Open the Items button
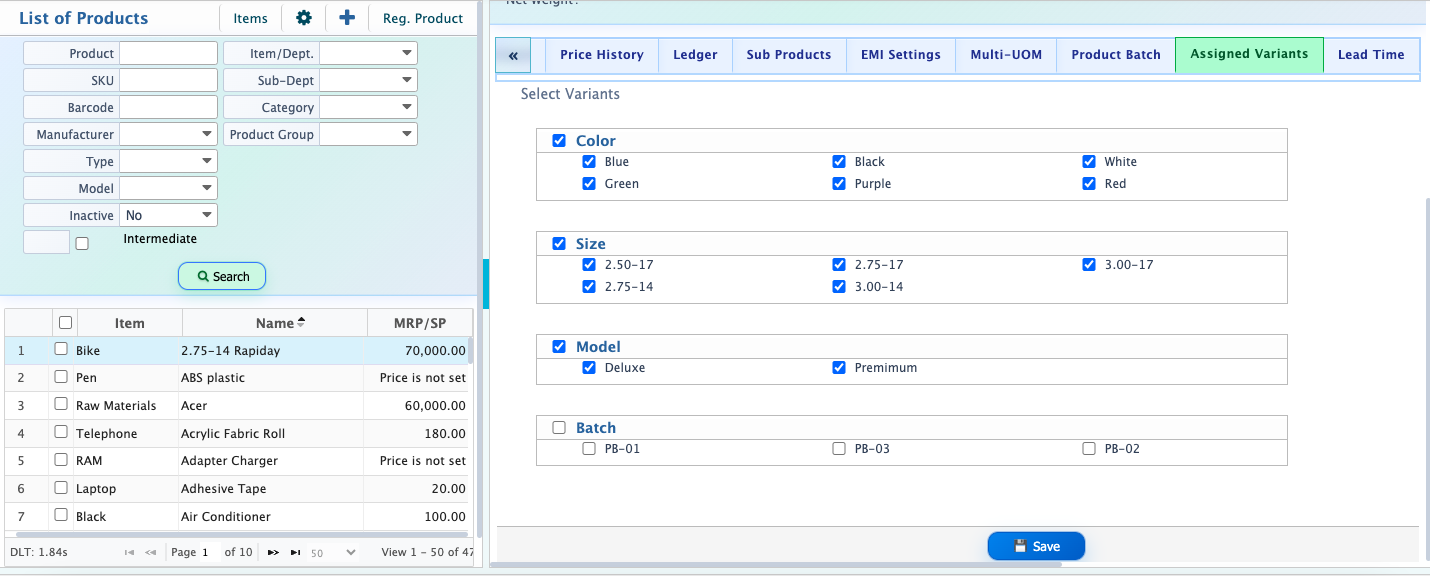Image resolution: width=1430 pixels, height=576 pixels. pyautogui.click(x=250, y=18)
